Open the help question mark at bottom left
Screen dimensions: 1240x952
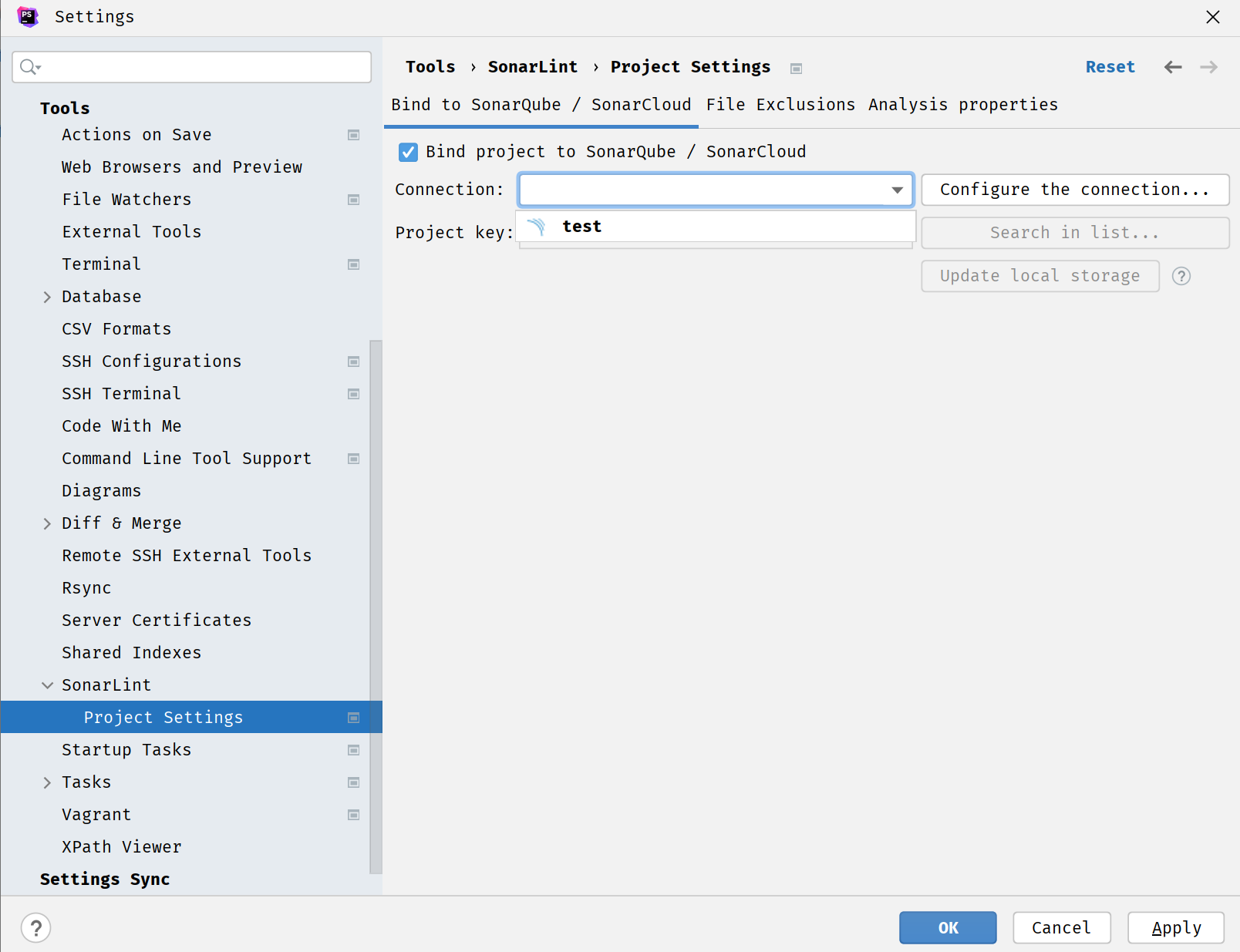click(x=35, y=927)
